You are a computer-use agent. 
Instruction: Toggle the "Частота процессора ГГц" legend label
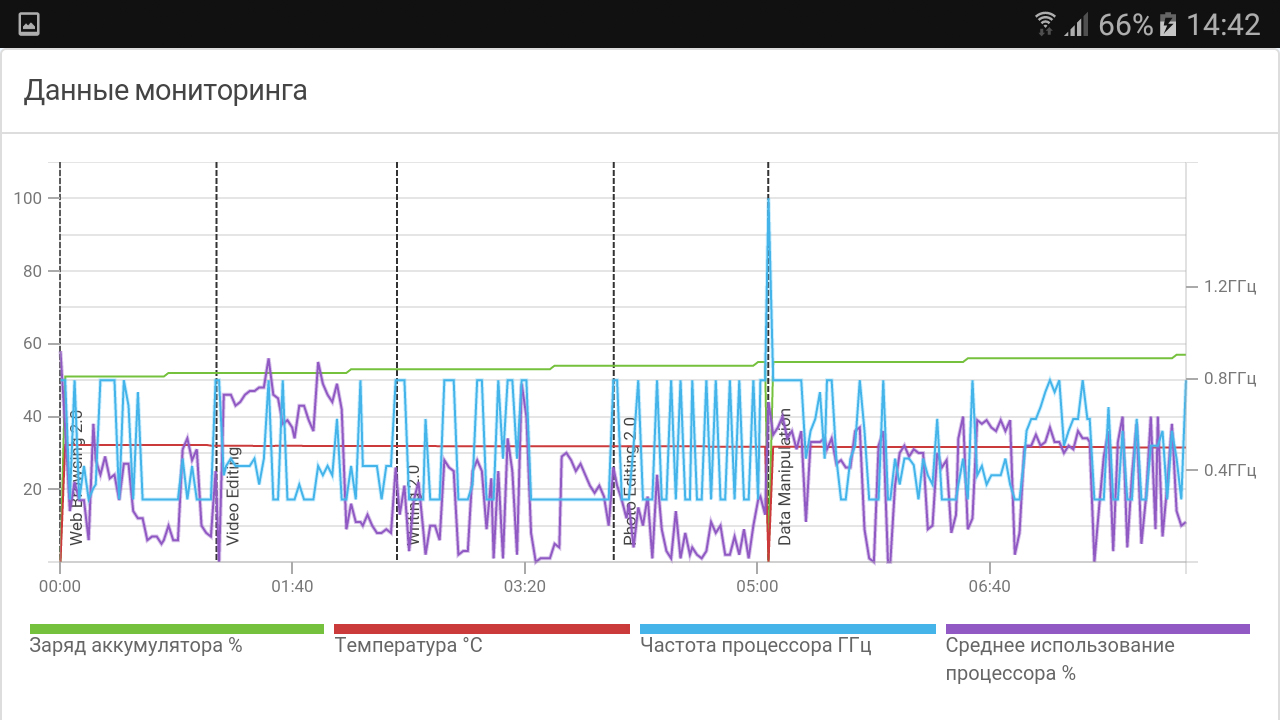755,646
